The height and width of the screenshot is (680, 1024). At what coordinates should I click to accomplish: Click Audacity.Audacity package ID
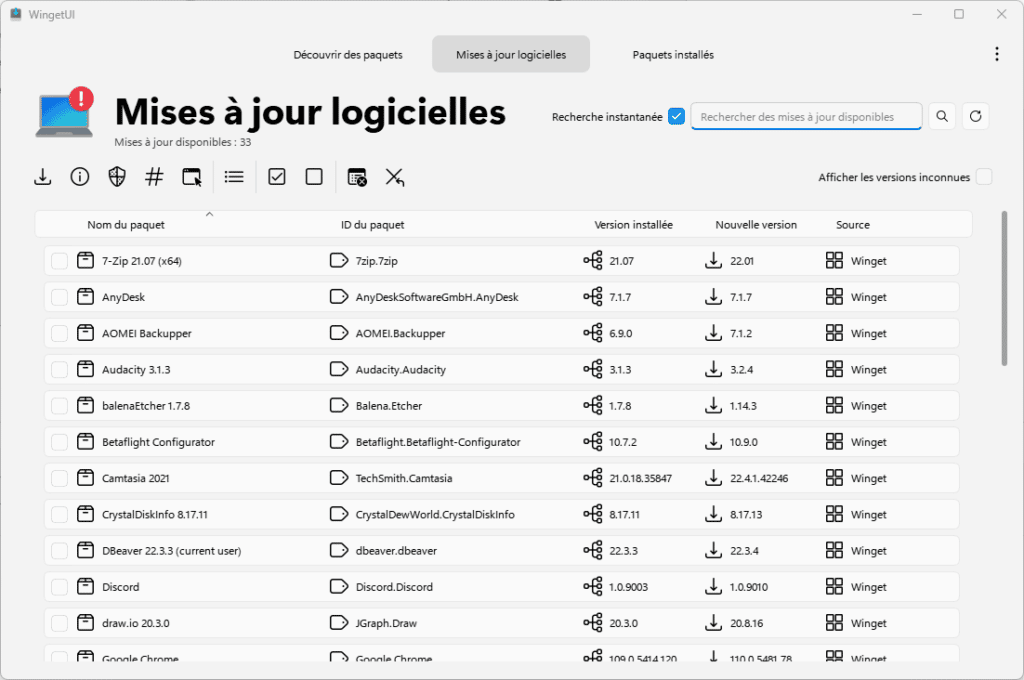(400, 370)
